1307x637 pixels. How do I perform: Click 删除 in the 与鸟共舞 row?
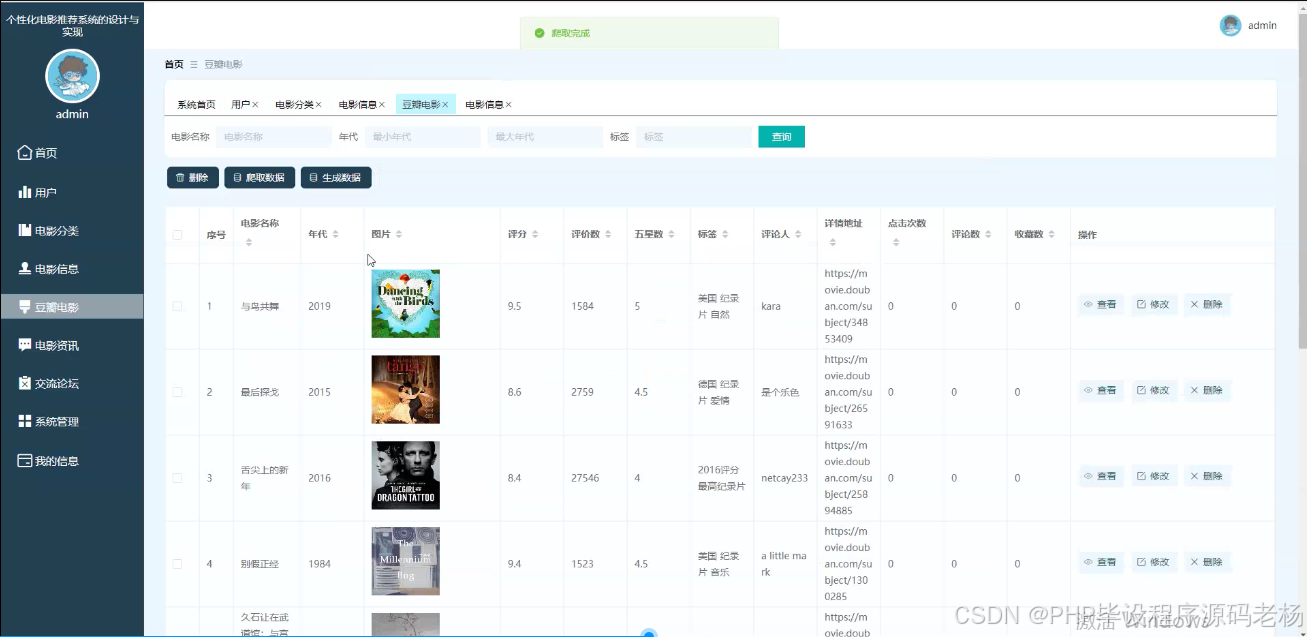[1206, 305]
